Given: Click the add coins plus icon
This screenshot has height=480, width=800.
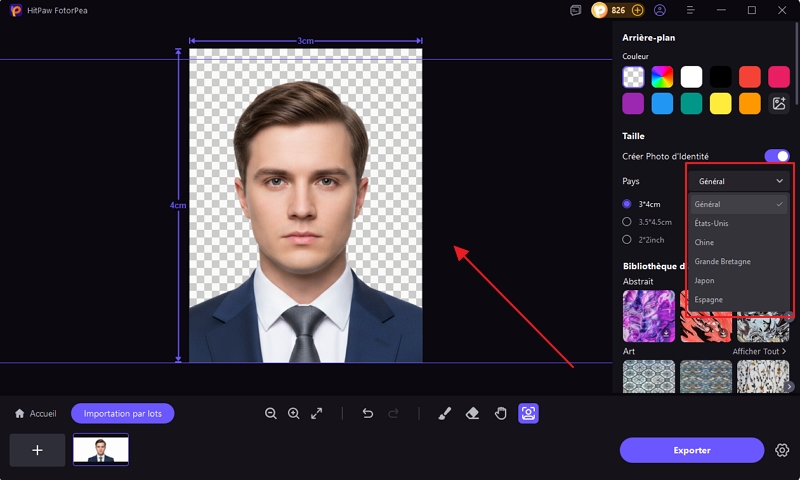Looking at the screenshot, I should tap(637, 10).
